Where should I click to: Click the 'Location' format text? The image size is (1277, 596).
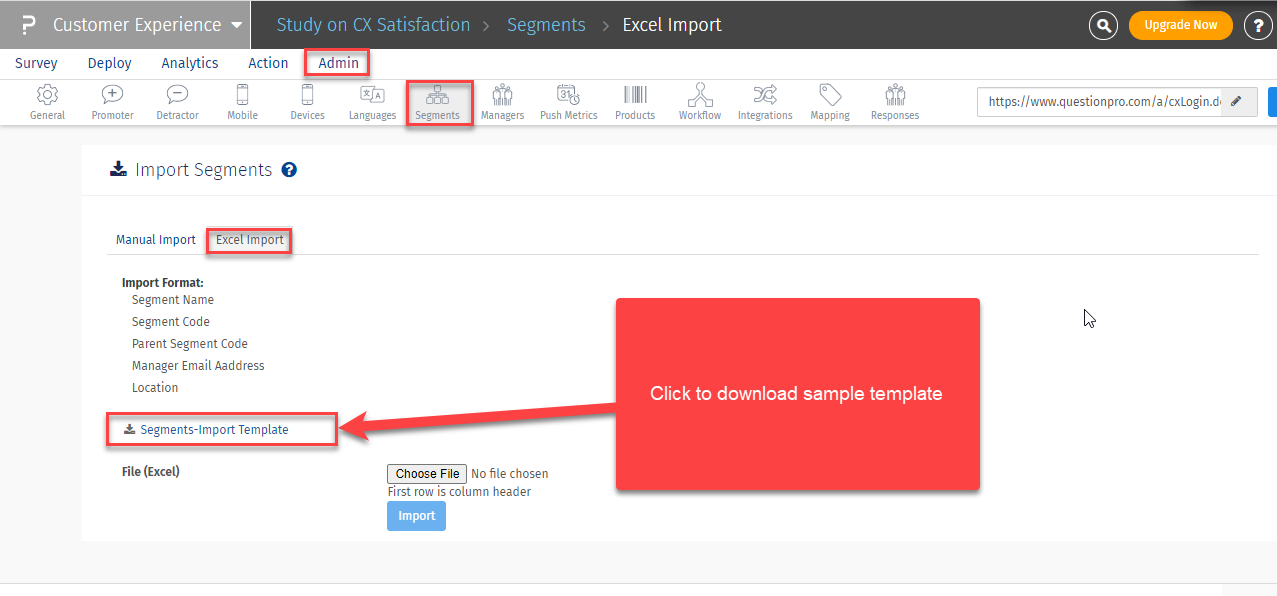[155, 388]
